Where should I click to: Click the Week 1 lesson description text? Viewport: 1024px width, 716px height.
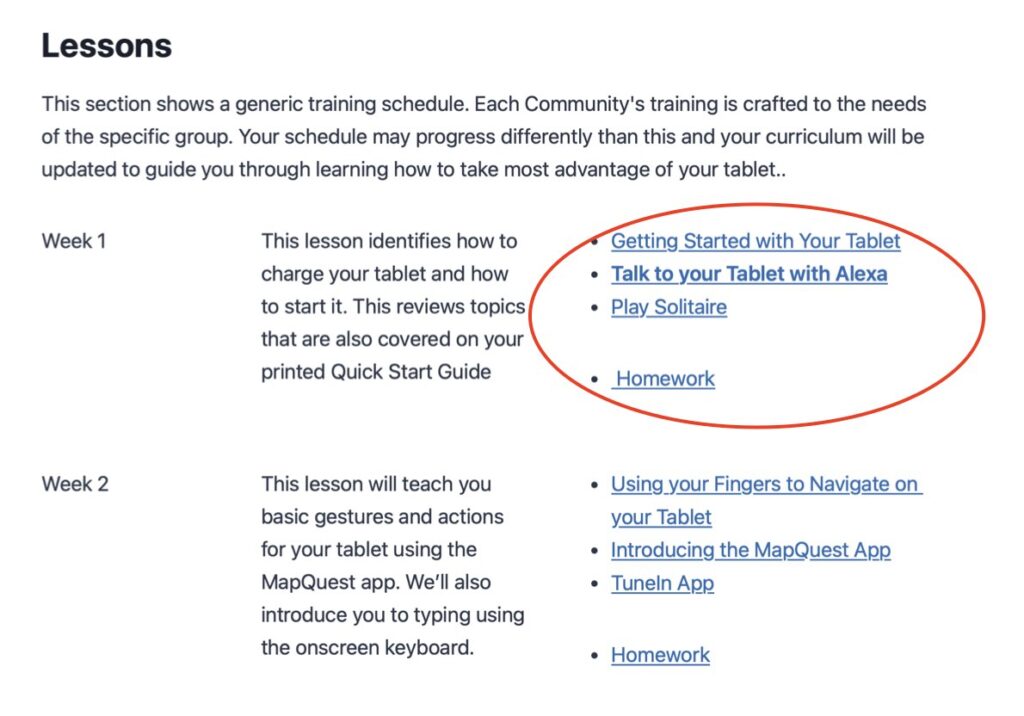[392, 306]
